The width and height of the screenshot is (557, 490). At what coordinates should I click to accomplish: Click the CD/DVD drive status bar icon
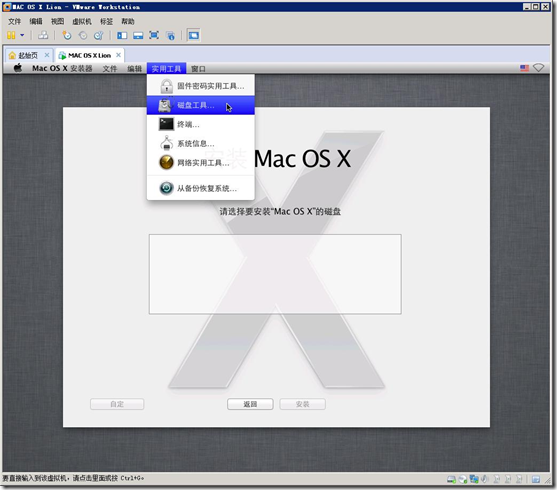click(x=463, y=480)
